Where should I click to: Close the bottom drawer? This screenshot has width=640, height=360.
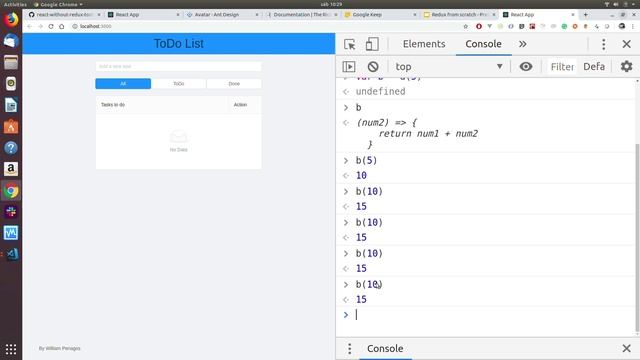click(626, 349)
